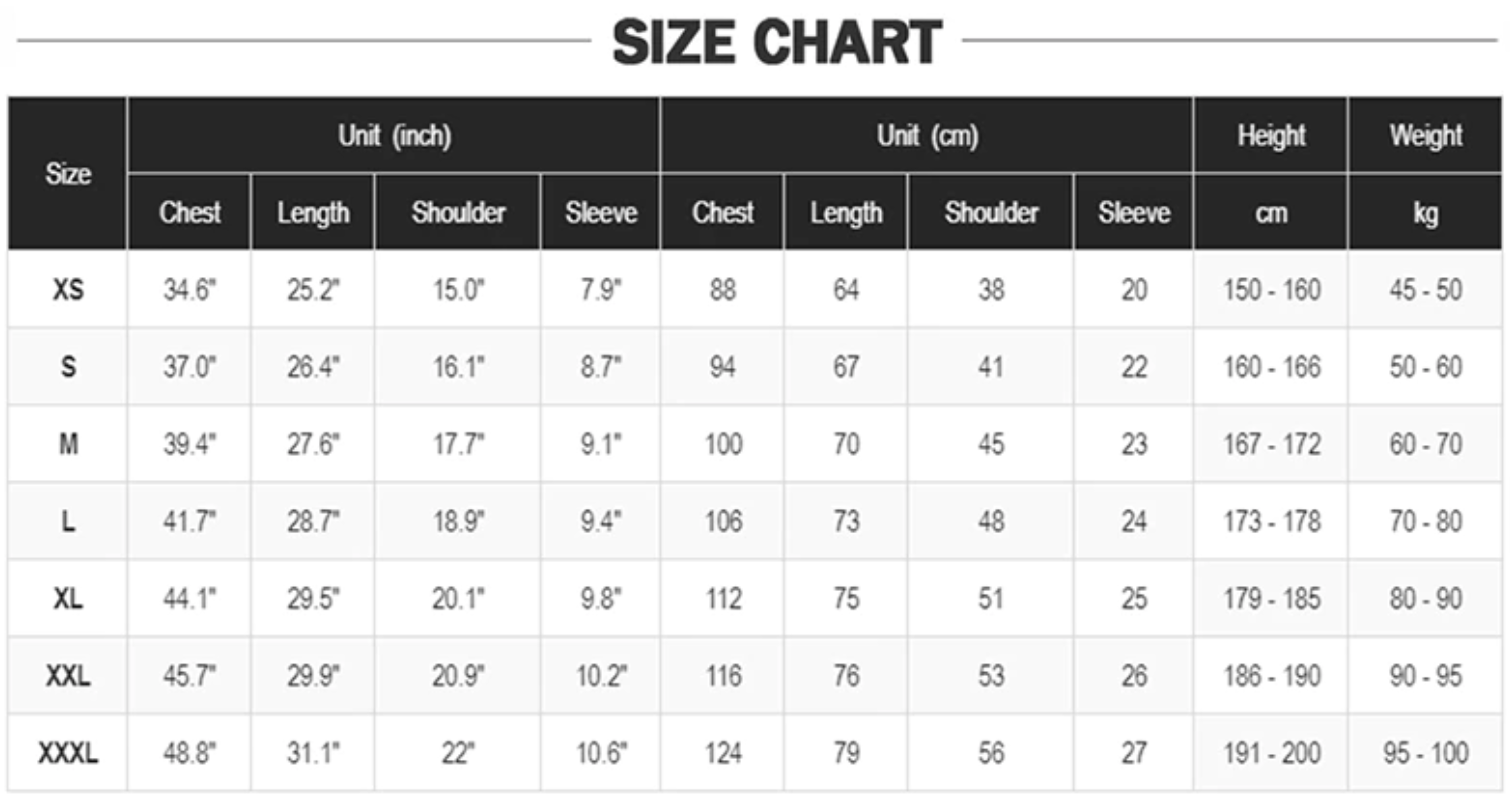Image resolution: width=1510 pixels, height=794 pixels.
Task: Select the Weight column header
Action: 1426,136
